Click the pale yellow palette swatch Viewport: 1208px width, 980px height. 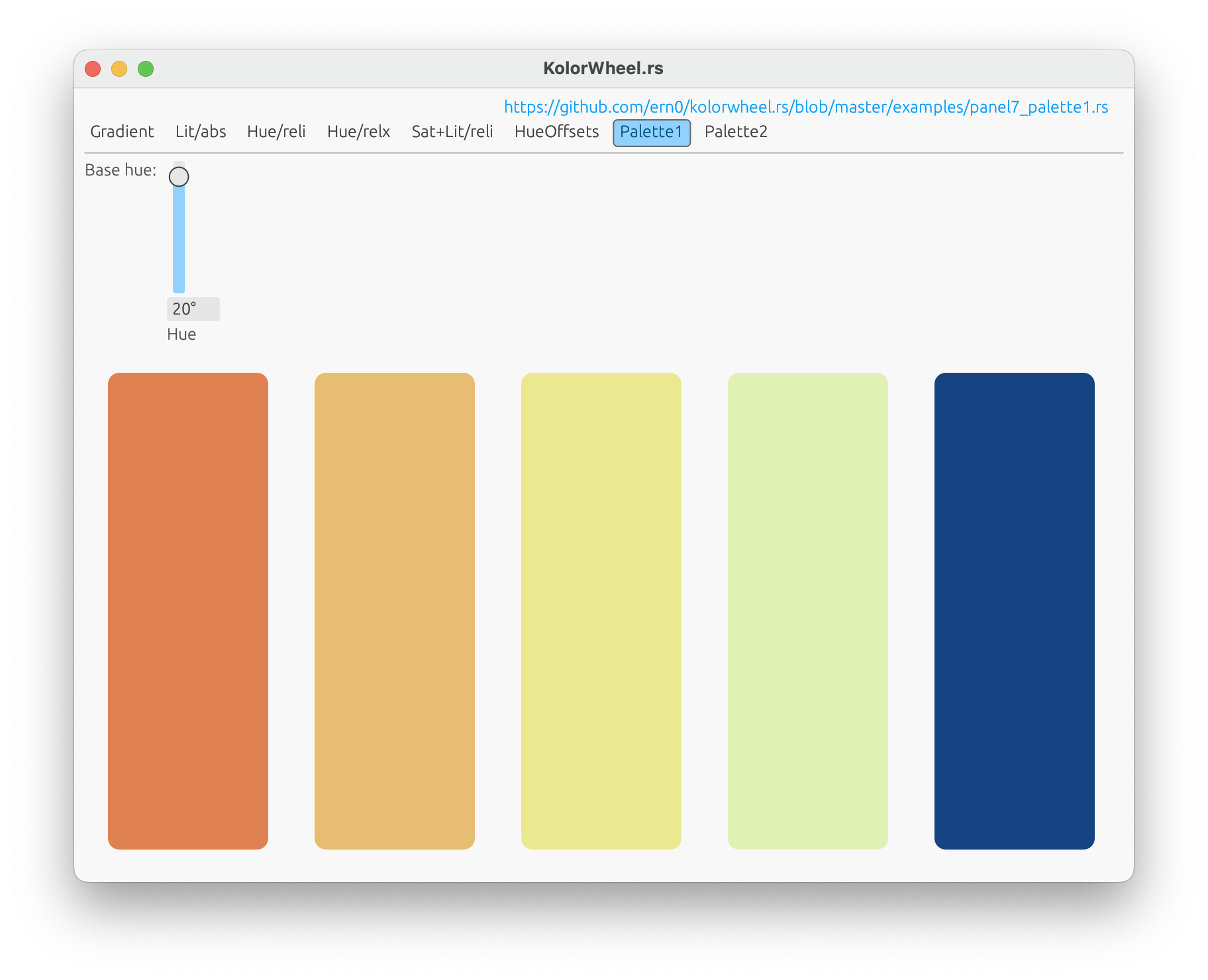[601, 611]
